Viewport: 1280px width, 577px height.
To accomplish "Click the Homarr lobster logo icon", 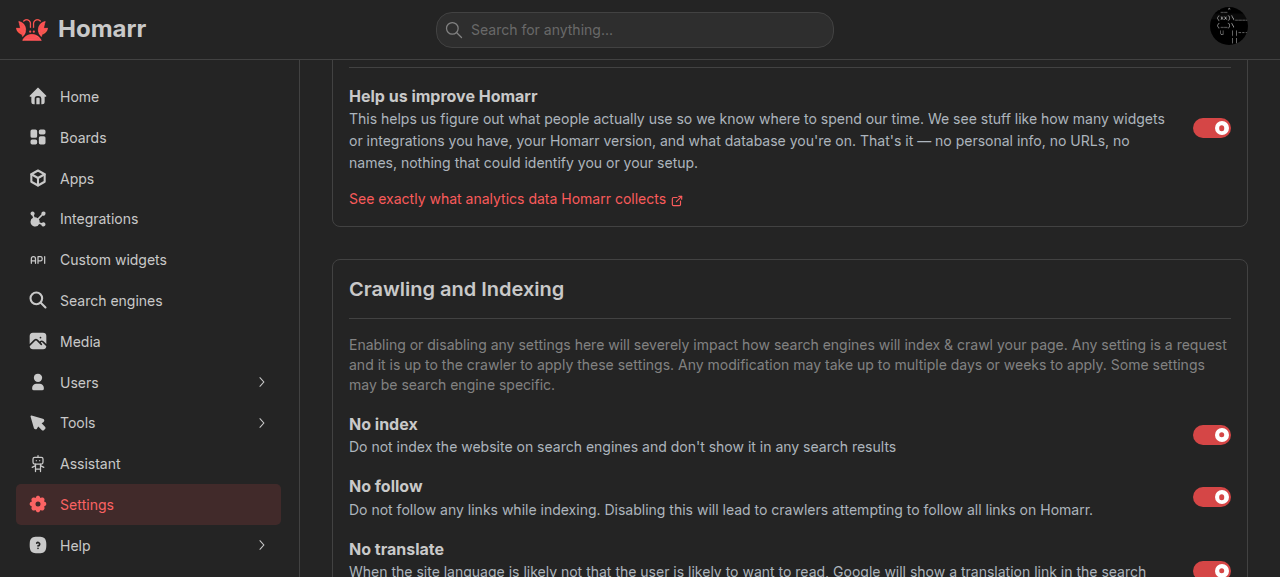I will click(x=32, y=30).
